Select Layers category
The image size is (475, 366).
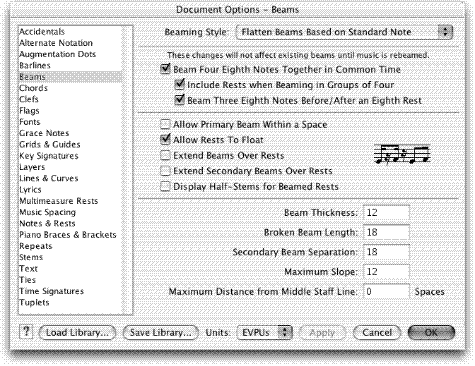70,167
